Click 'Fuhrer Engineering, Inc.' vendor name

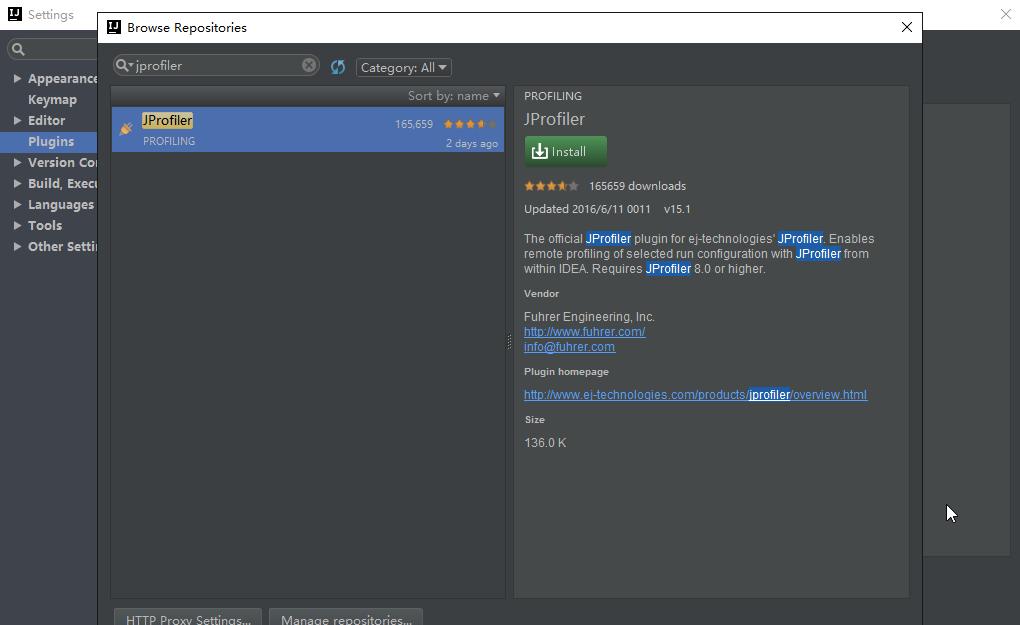pyautogui.click(x=589, y=317)
